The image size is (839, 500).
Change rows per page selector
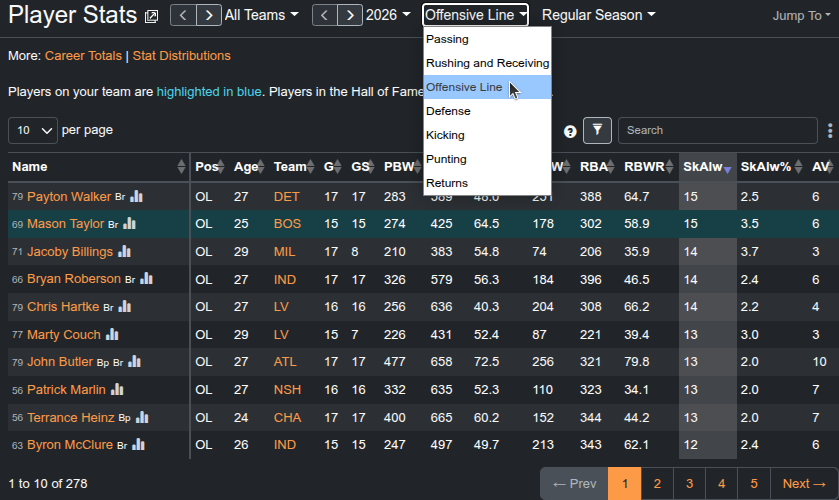click(33, 130)
